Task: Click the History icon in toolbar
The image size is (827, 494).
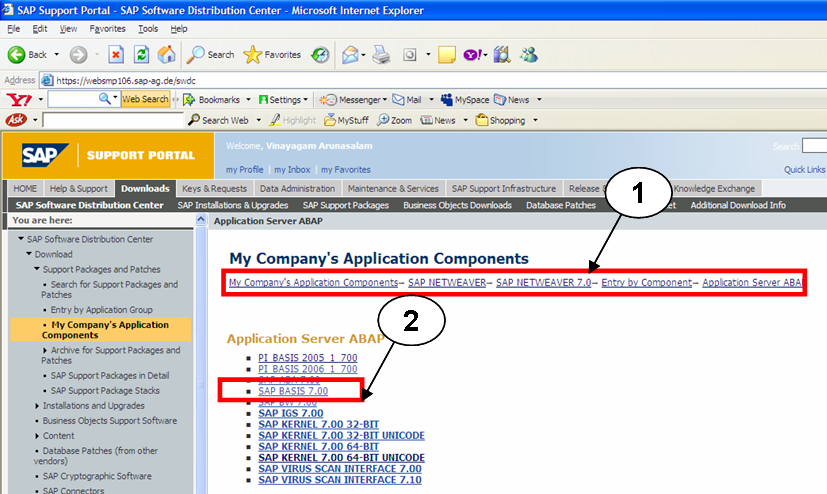Action: 320,54
